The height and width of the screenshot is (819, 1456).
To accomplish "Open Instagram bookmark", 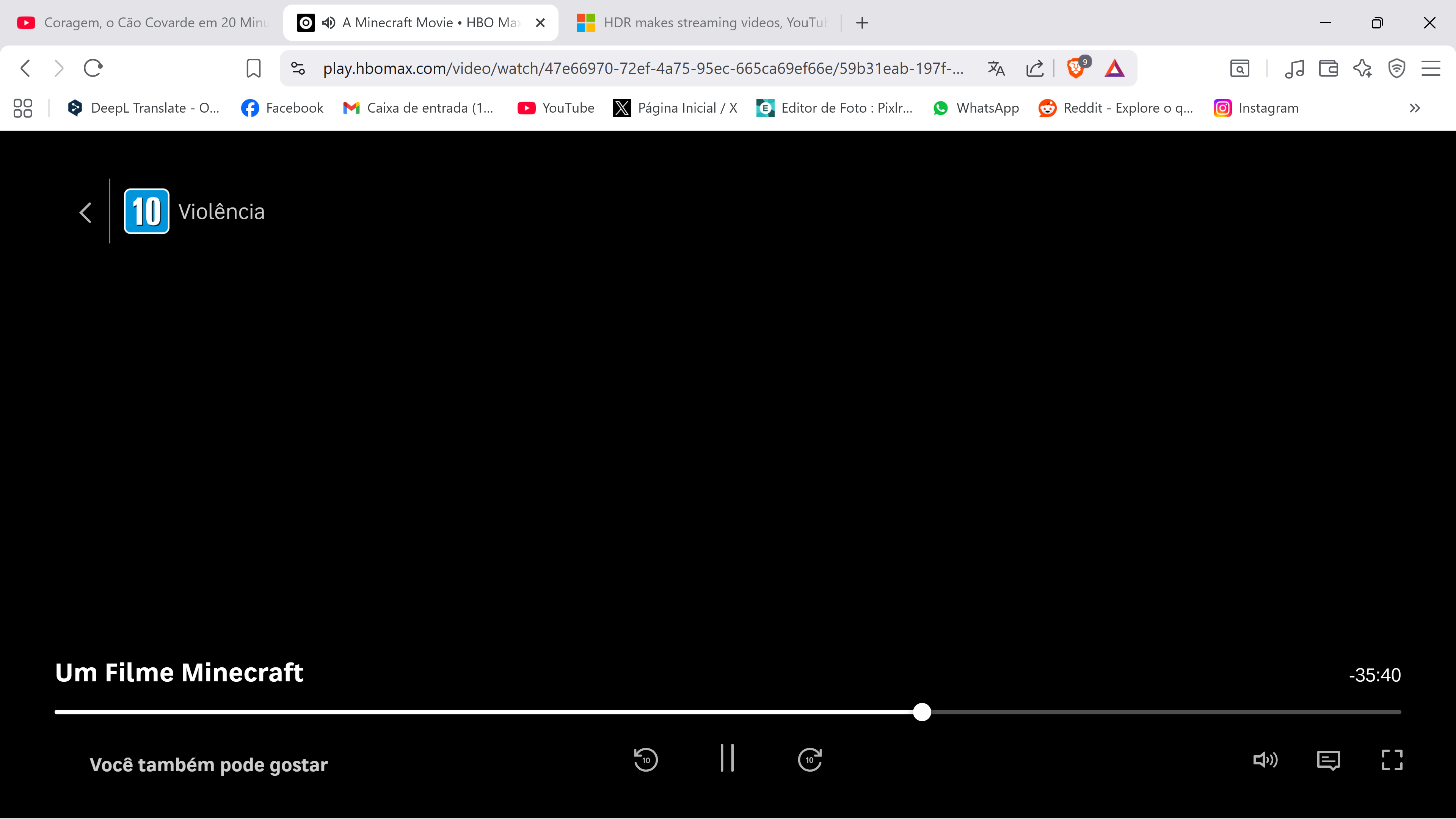I will [1256, 108].
